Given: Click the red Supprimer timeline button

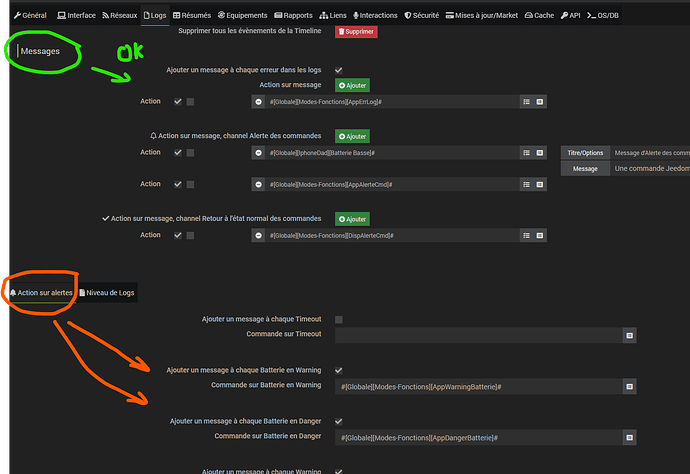Looking at the screenshot, I should (x=356, y=32).
